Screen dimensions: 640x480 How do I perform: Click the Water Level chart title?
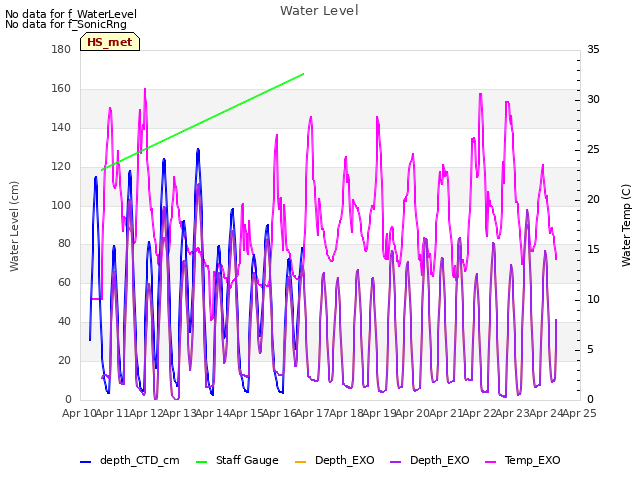(319, 11)
